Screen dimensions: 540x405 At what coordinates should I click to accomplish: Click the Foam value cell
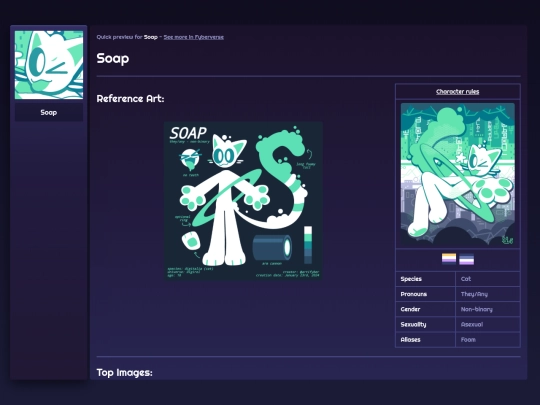[488, 340]
